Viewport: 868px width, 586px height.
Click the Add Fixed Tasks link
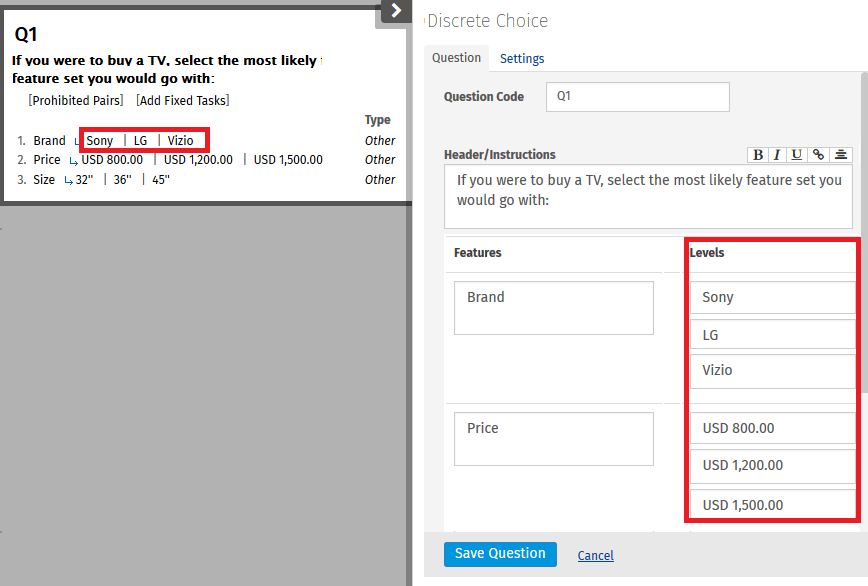click(183, 100)
